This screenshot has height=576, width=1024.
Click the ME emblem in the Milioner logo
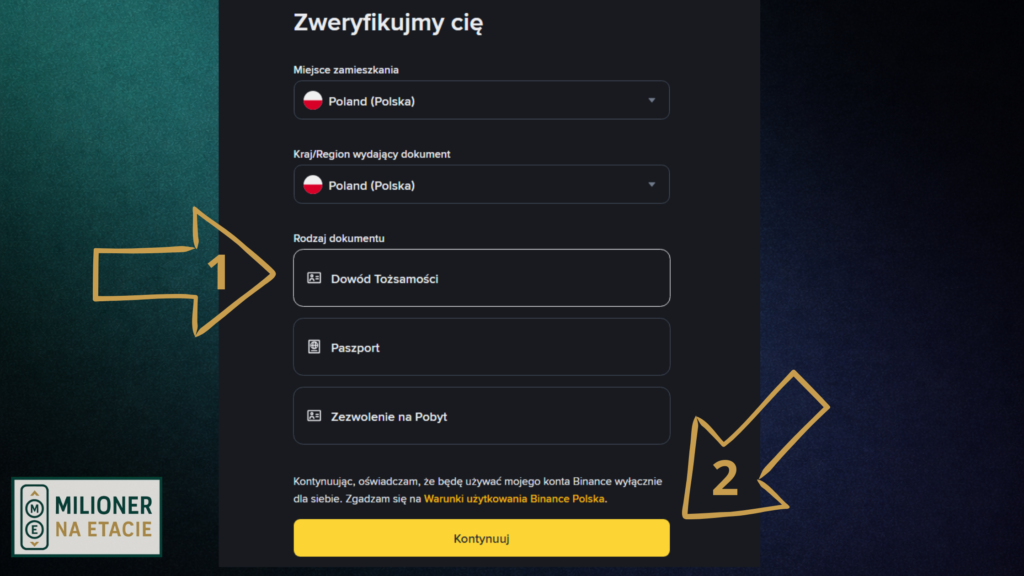click(x=36, y=516)
